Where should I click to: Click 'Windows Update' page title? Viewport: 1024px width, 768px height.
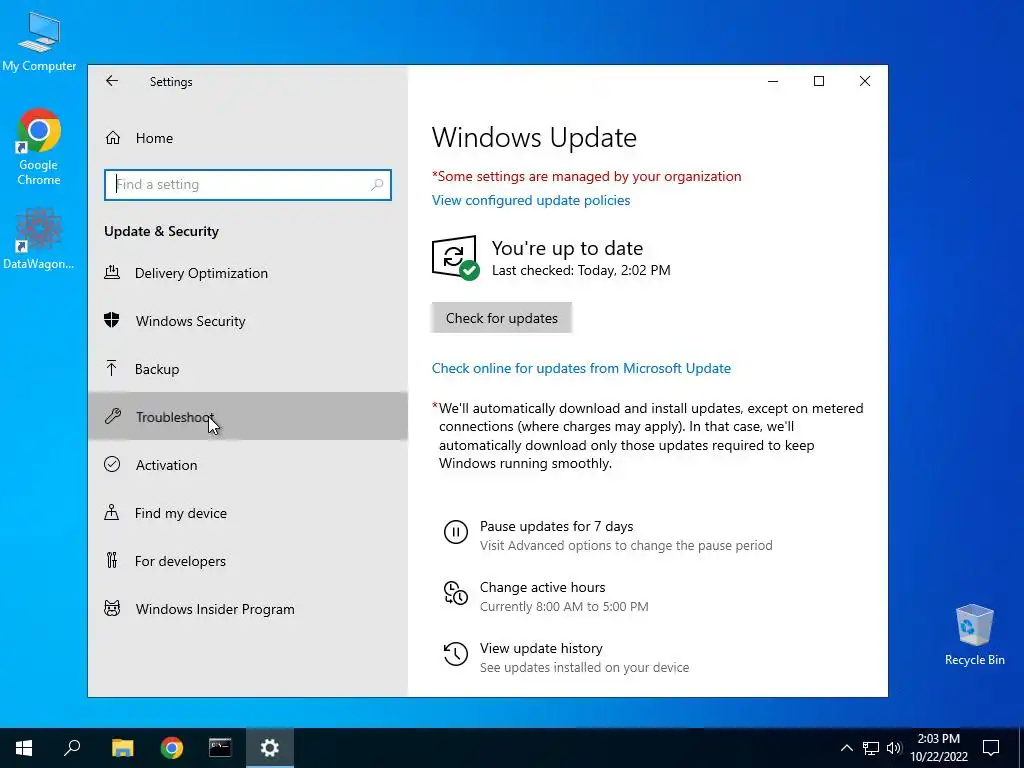pos(534,137)
